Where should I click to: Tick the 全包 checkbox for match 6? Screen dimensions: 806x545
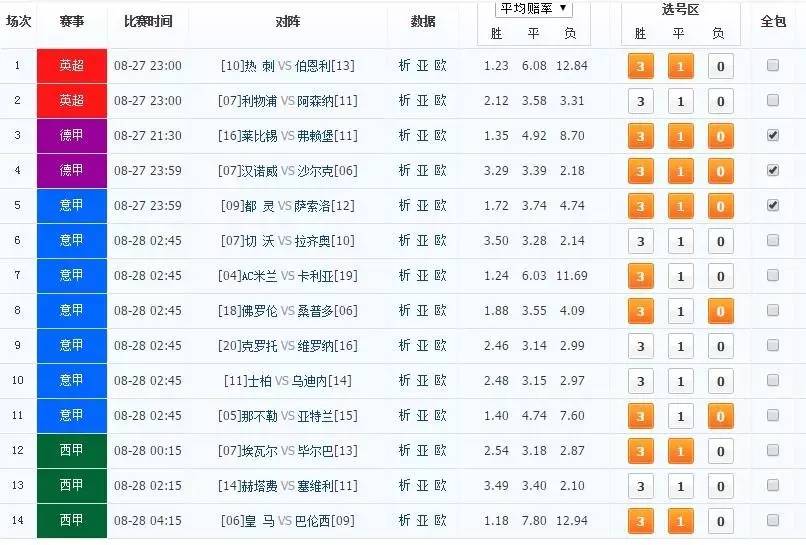773,240
